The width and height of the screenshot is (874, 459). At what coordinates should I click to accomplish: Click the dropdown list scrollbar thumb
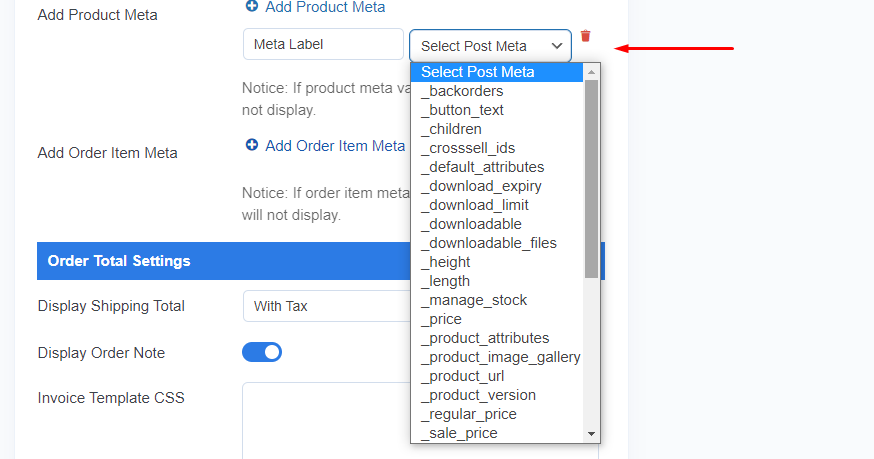point(591,179)
